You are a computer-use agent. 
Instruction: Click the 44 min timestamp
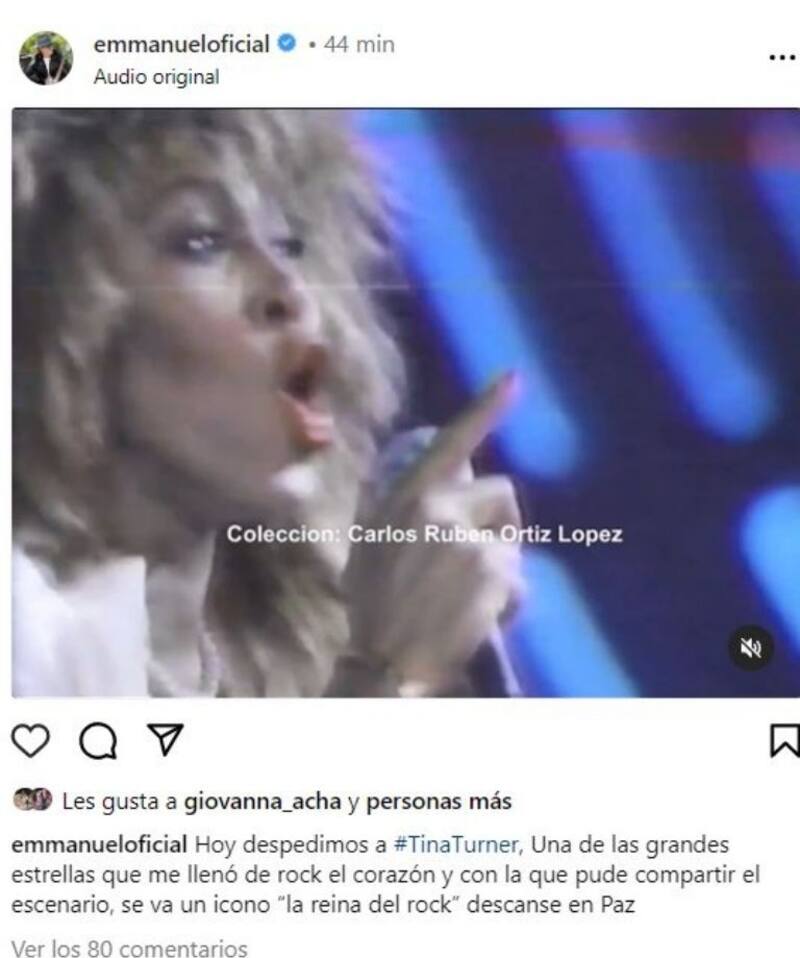coord(359,45)
